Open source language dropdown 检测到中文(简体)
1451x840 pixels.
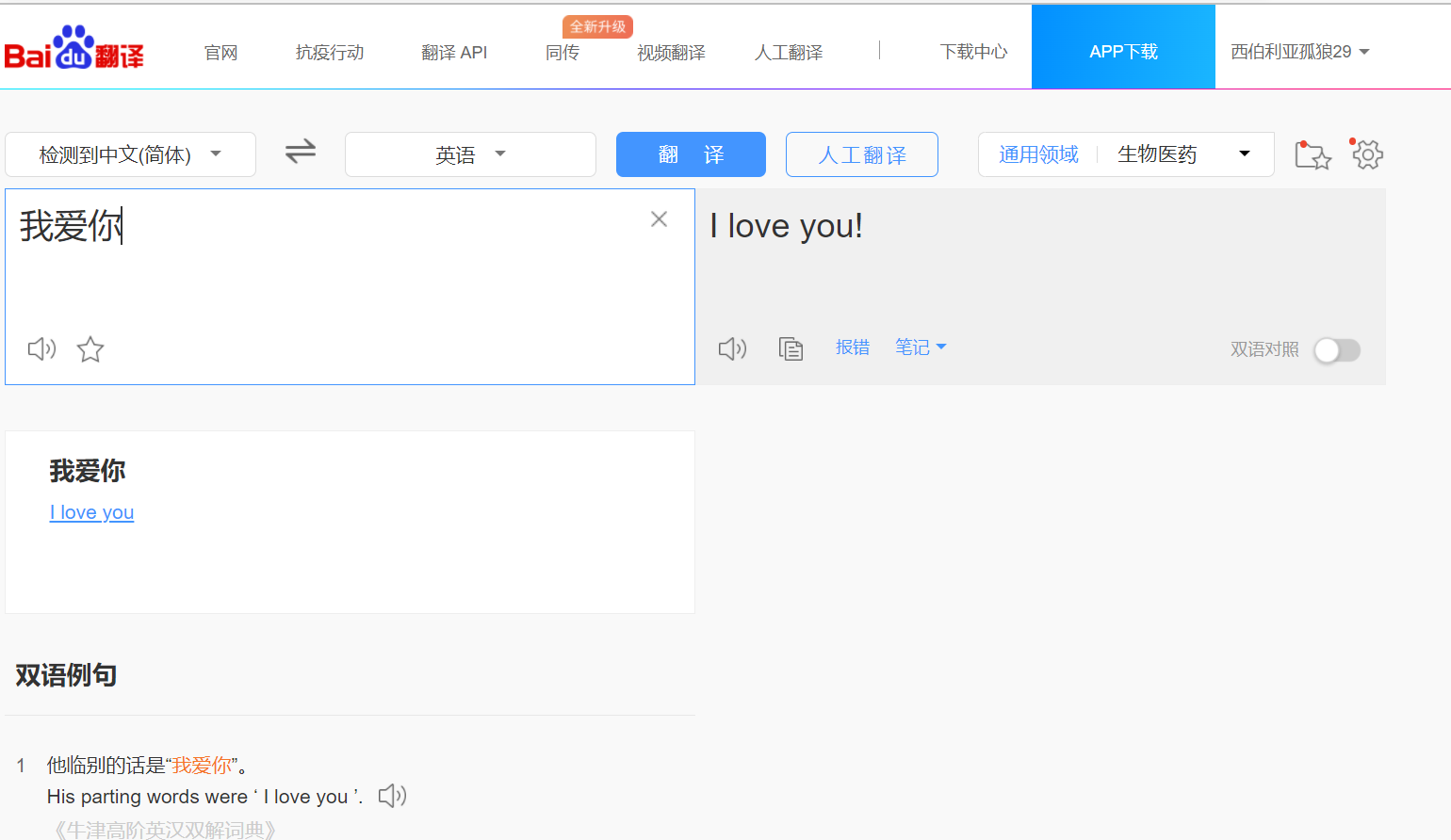click(x=130, y=154)
